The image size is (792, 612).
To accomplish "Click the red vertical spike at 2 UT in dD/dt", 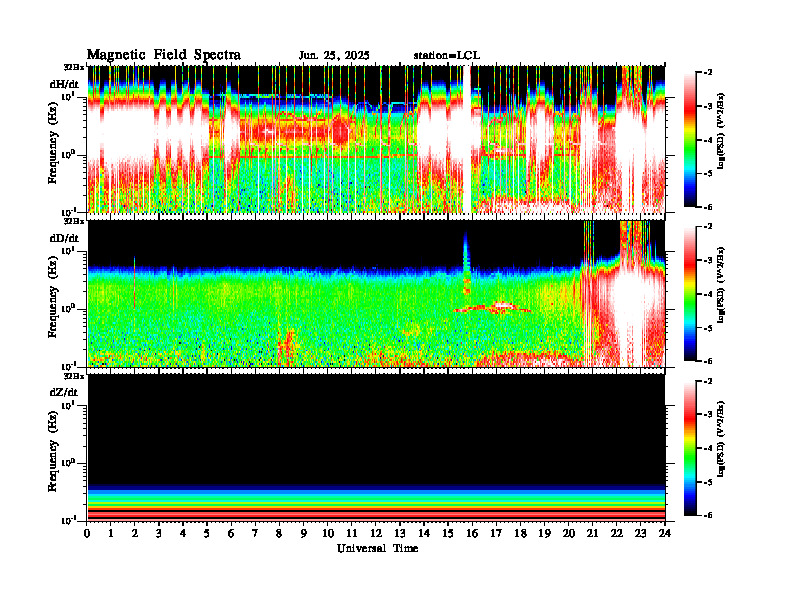I will pyautogui.click(x=134, y=283).
